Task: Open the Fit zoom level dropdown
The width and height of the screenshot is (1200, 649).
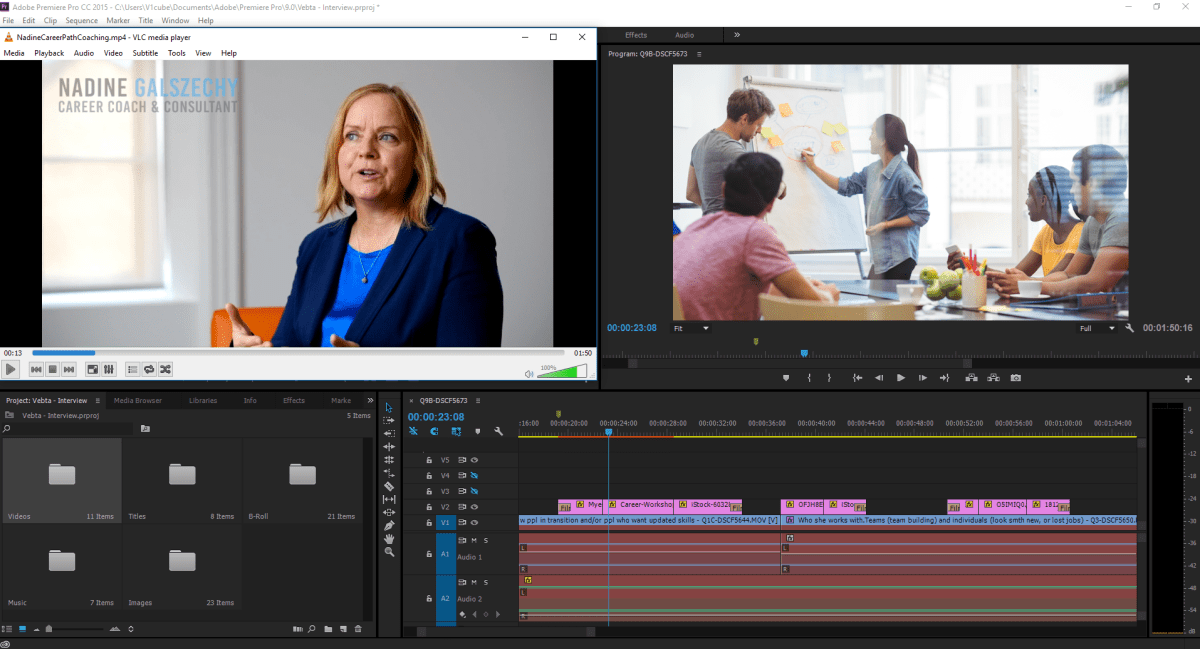Action: click(x=691, y=328)
